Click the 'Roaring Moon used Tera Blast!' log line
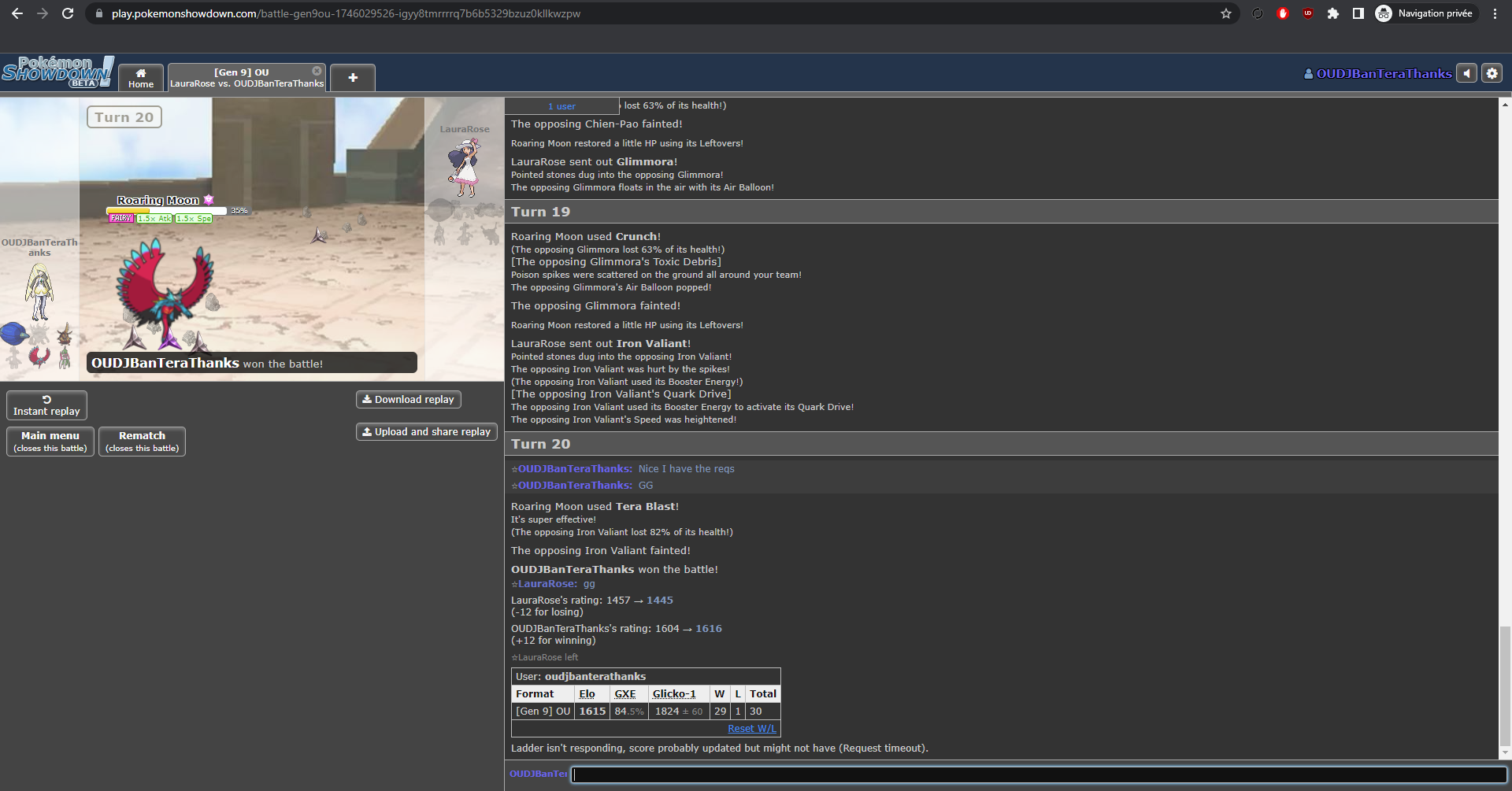The width and height of the screenshot is (1512, 791). [x=595, y=507]
